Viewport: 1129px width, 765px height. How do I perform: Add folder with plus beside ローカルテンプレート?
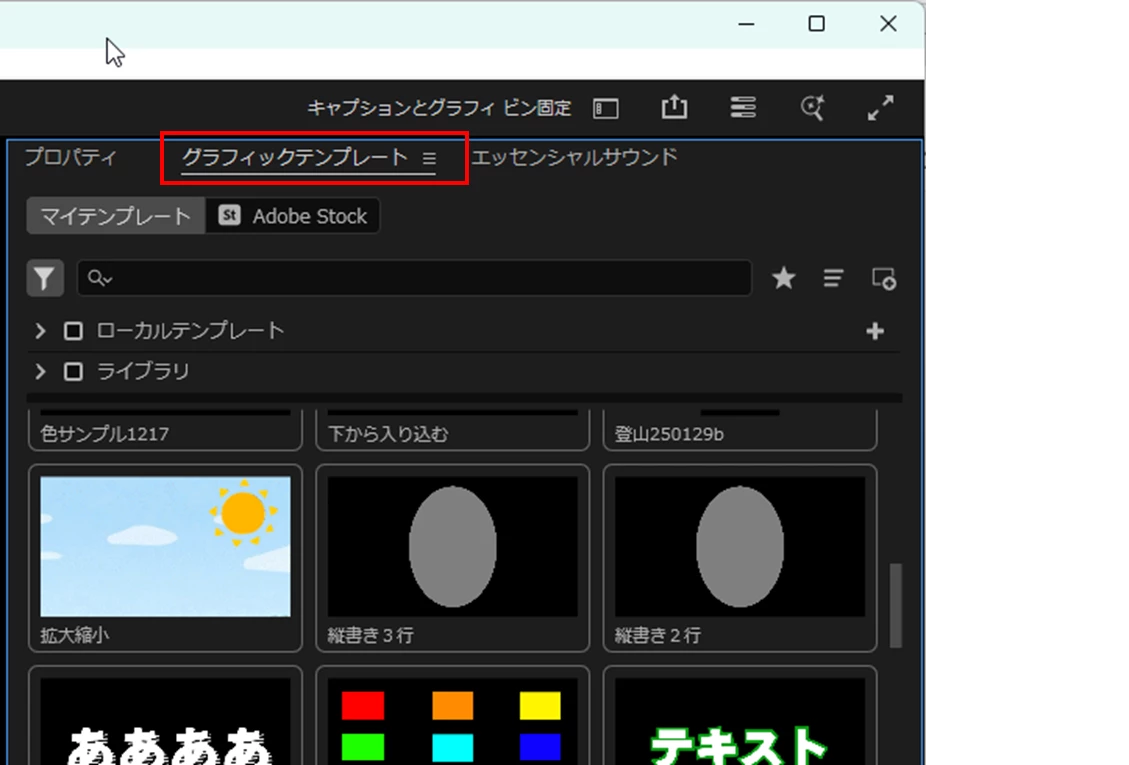(875, 331)
